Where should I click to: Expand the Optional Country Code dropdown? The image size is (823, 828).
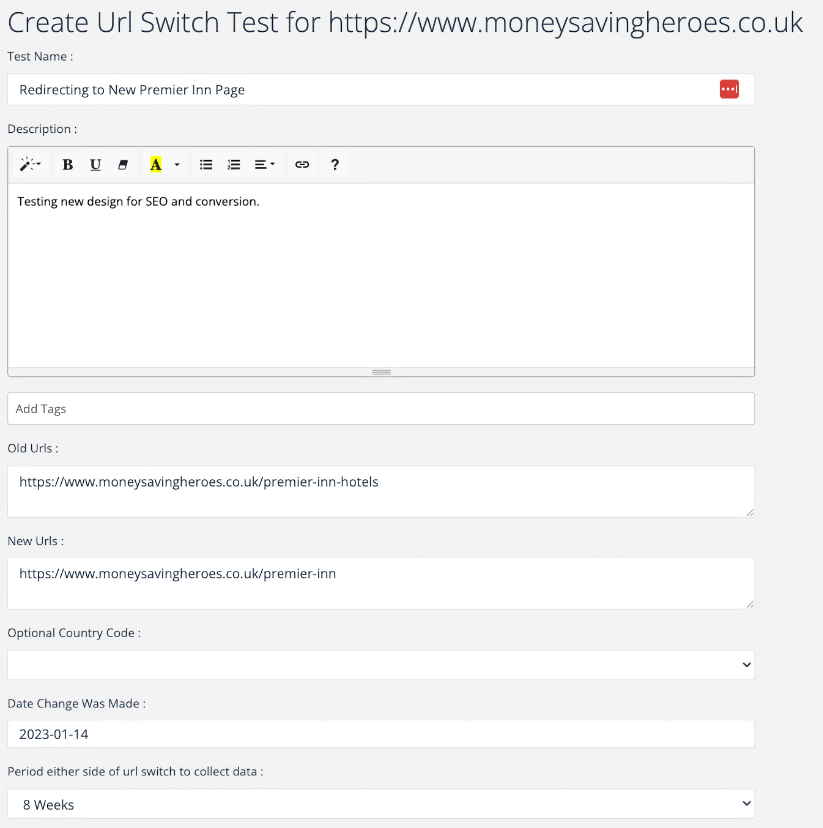pyautogui.click(x=380, y=665)
